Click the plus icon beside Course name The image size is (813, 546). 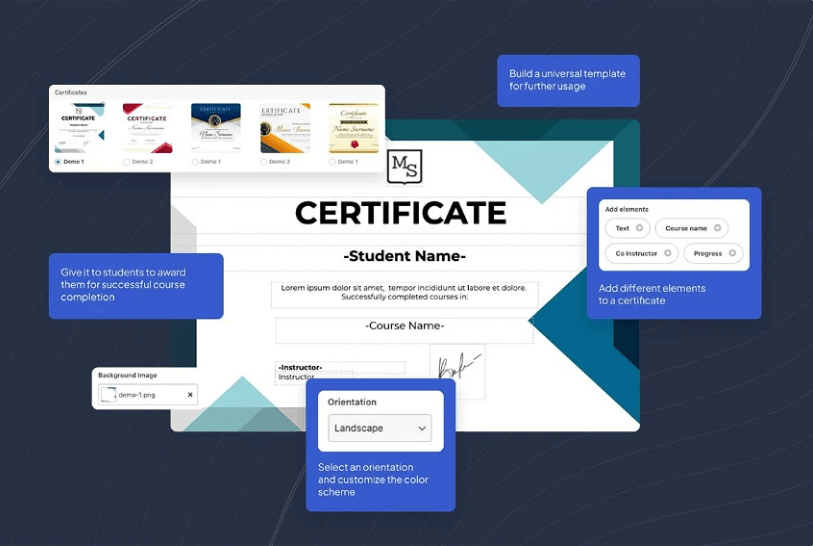point(717,228)
